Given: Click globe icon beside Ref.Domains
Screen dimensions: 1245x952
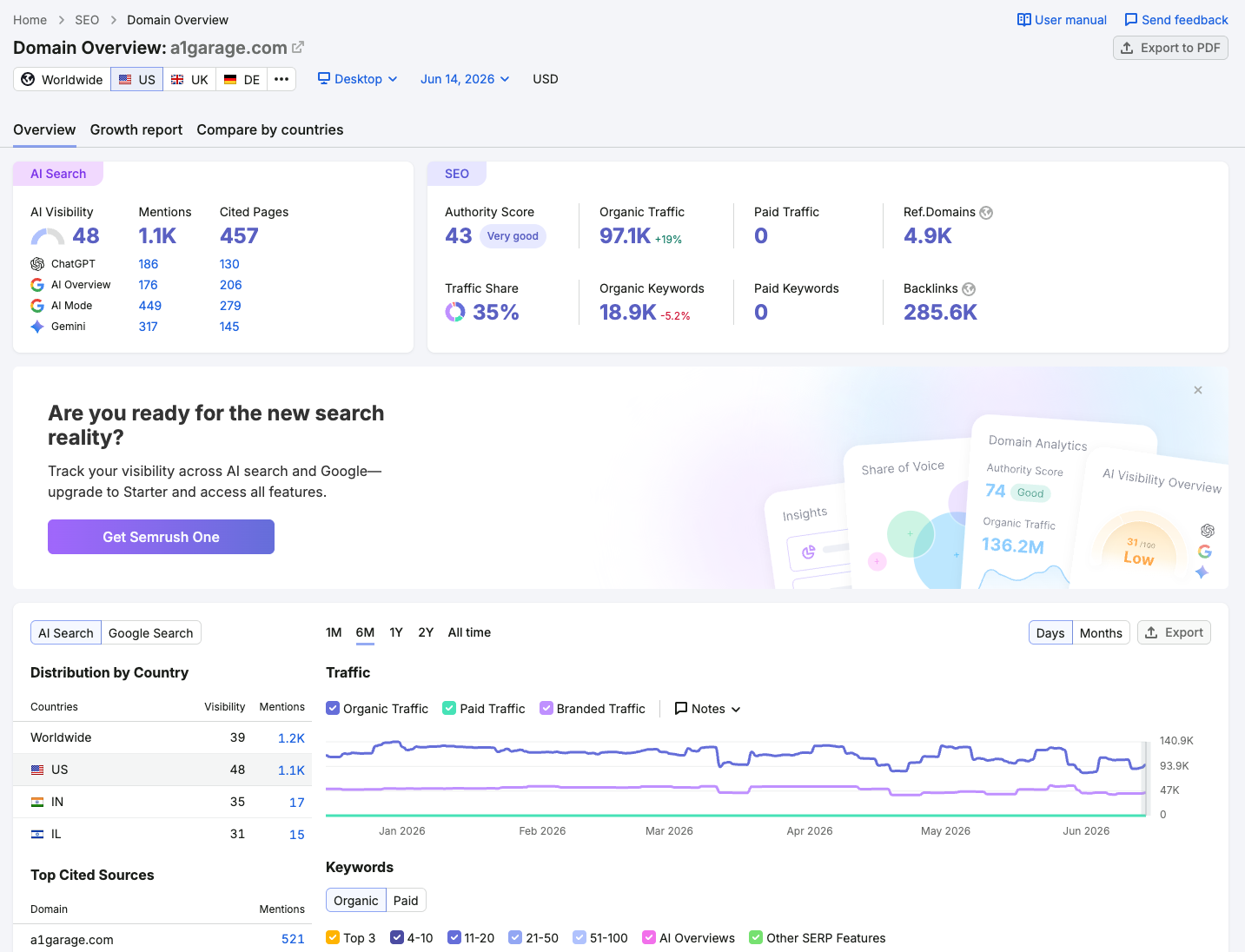Looking at the screenshot, I should (986, 213).
